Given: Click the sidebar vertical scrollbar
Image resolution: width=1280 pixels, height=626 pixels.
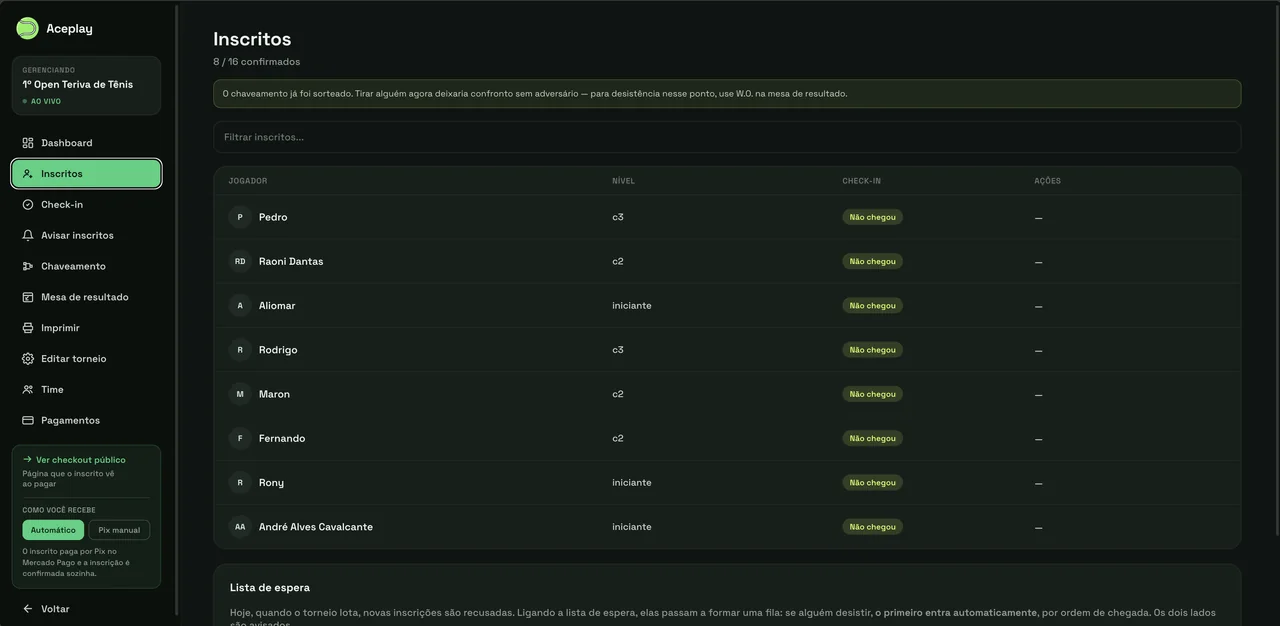Looking at the screenshot, I should 177,310.
